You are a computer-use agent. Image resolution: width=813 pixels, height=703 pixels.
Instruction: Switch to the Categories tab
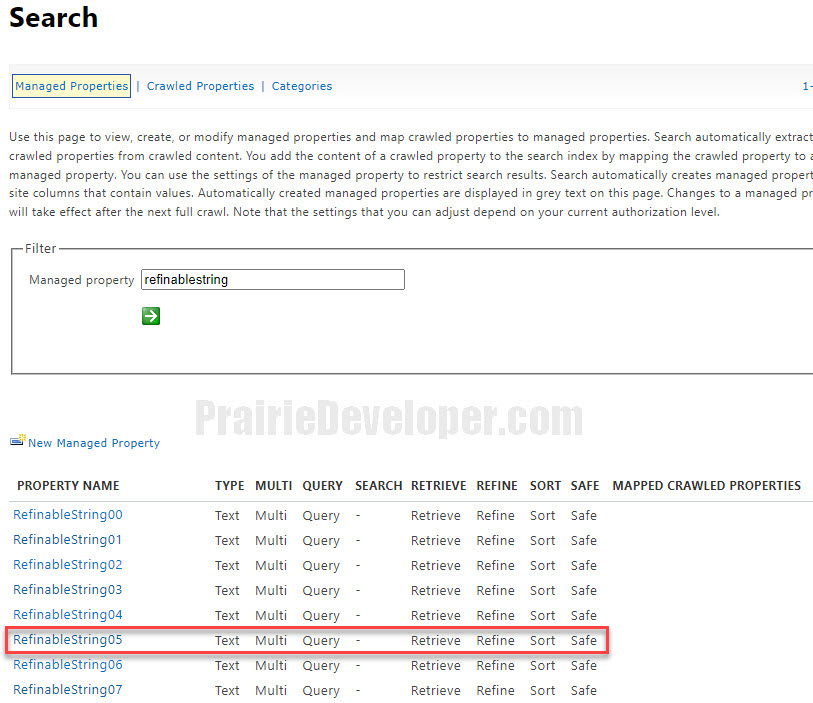pyautogui.click(x=302, y=86)
